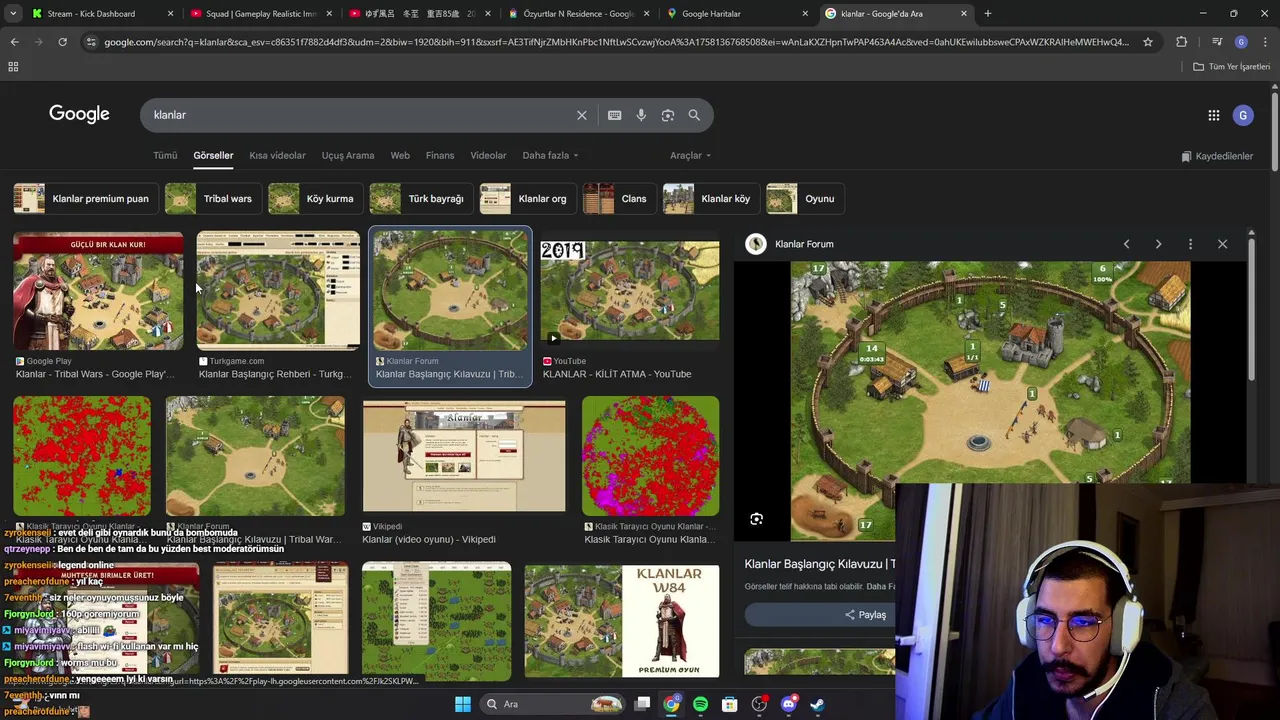The width and height of the screenshot is (1280, 720).
Task: Close the image preview panel
Action: (1222, 244)
